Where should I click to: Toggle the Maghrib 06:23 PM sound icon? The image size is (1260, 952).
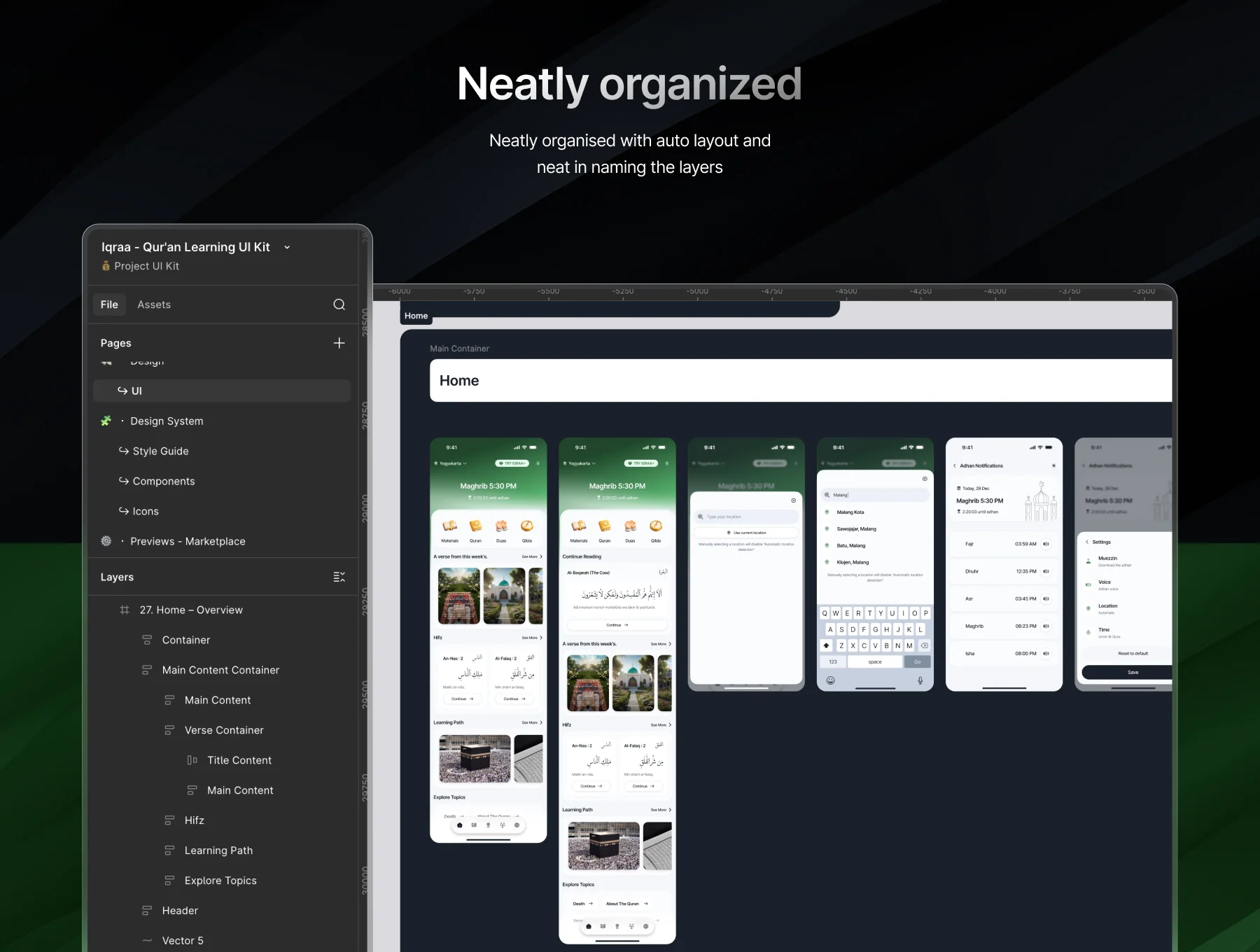coord(1046,626)
